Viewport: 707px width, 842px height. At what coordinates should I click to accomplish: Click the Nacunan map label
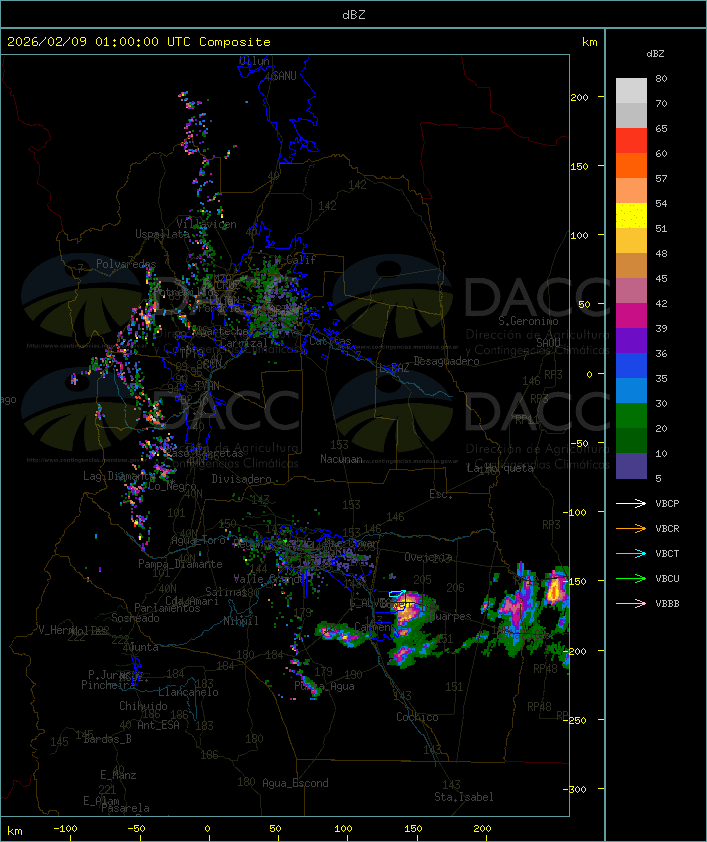pos(341,459)
